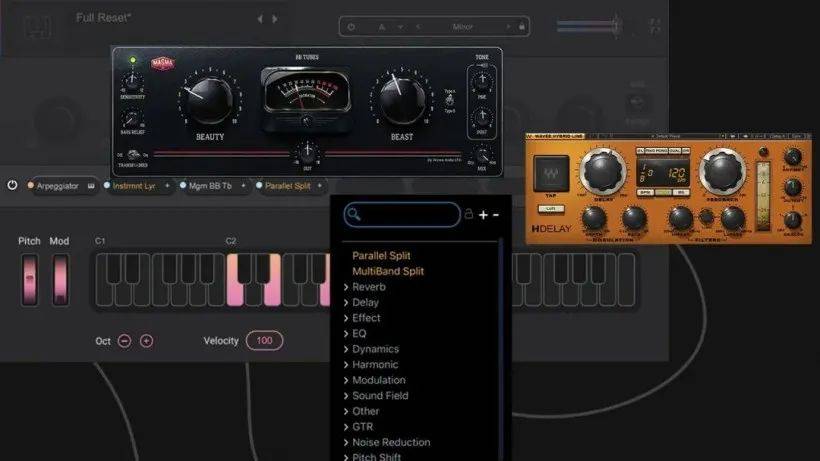This screenshot has height=461, width=820.
Task: Flip the Transformer on/off switch
Action: (133, 155)
